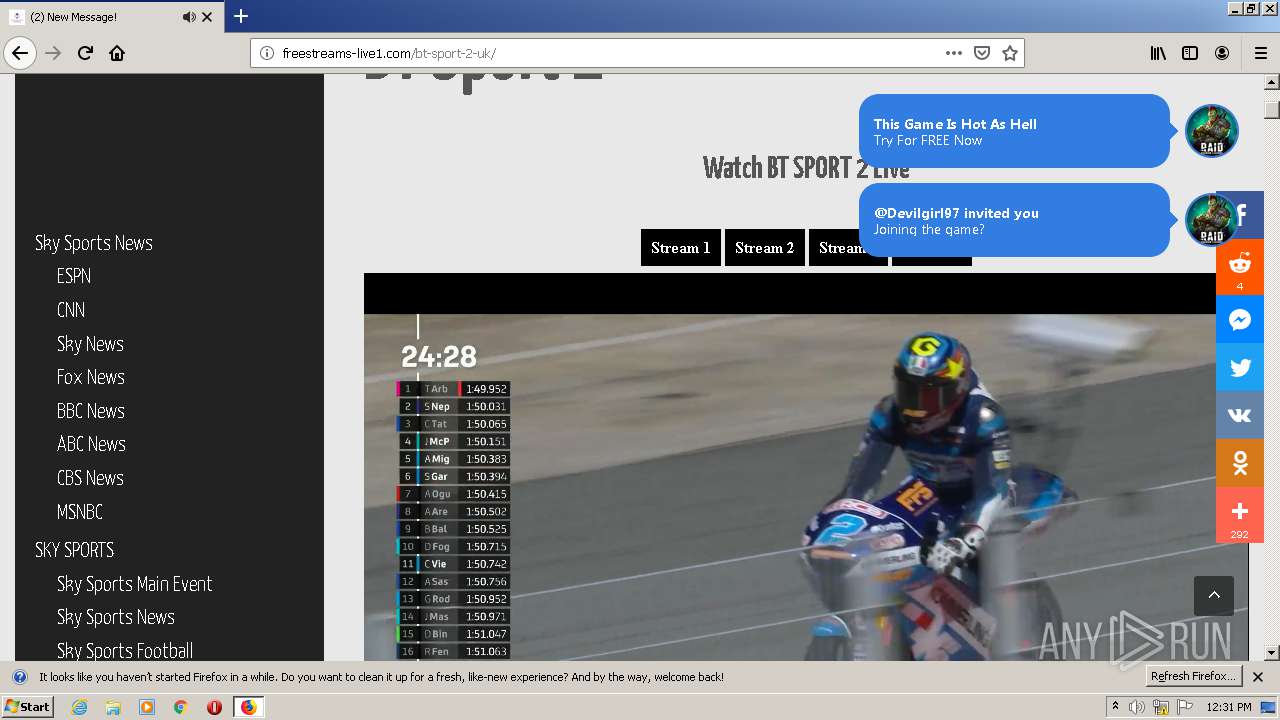Open a new browser tab
The width and height of the screenshot is (1280, 720).
point(241,16)
